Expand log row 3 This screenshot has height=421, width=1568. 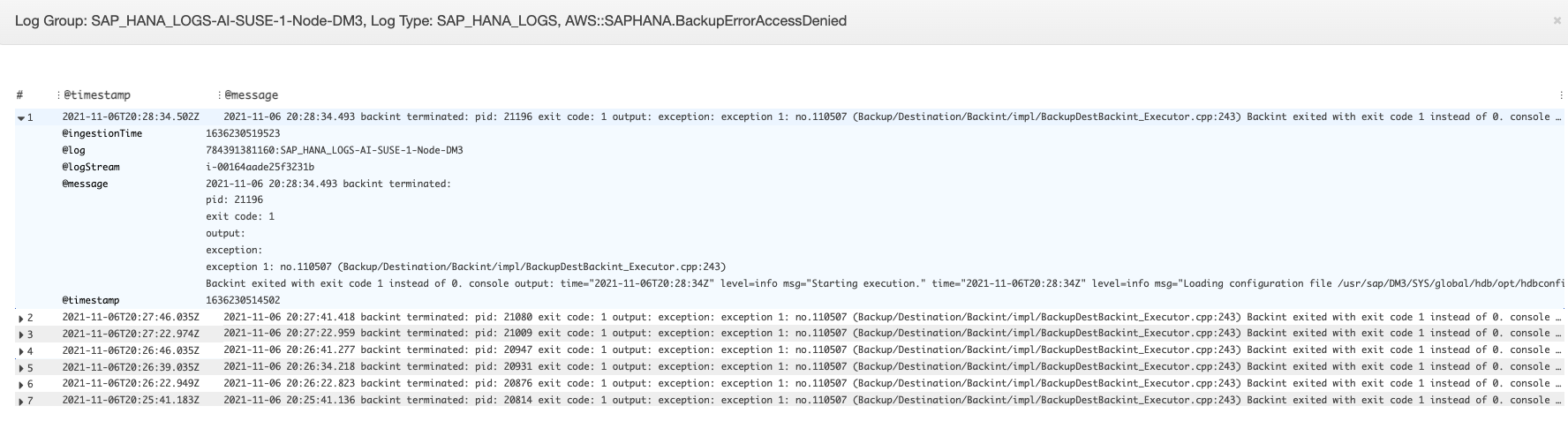pos(21,335)
